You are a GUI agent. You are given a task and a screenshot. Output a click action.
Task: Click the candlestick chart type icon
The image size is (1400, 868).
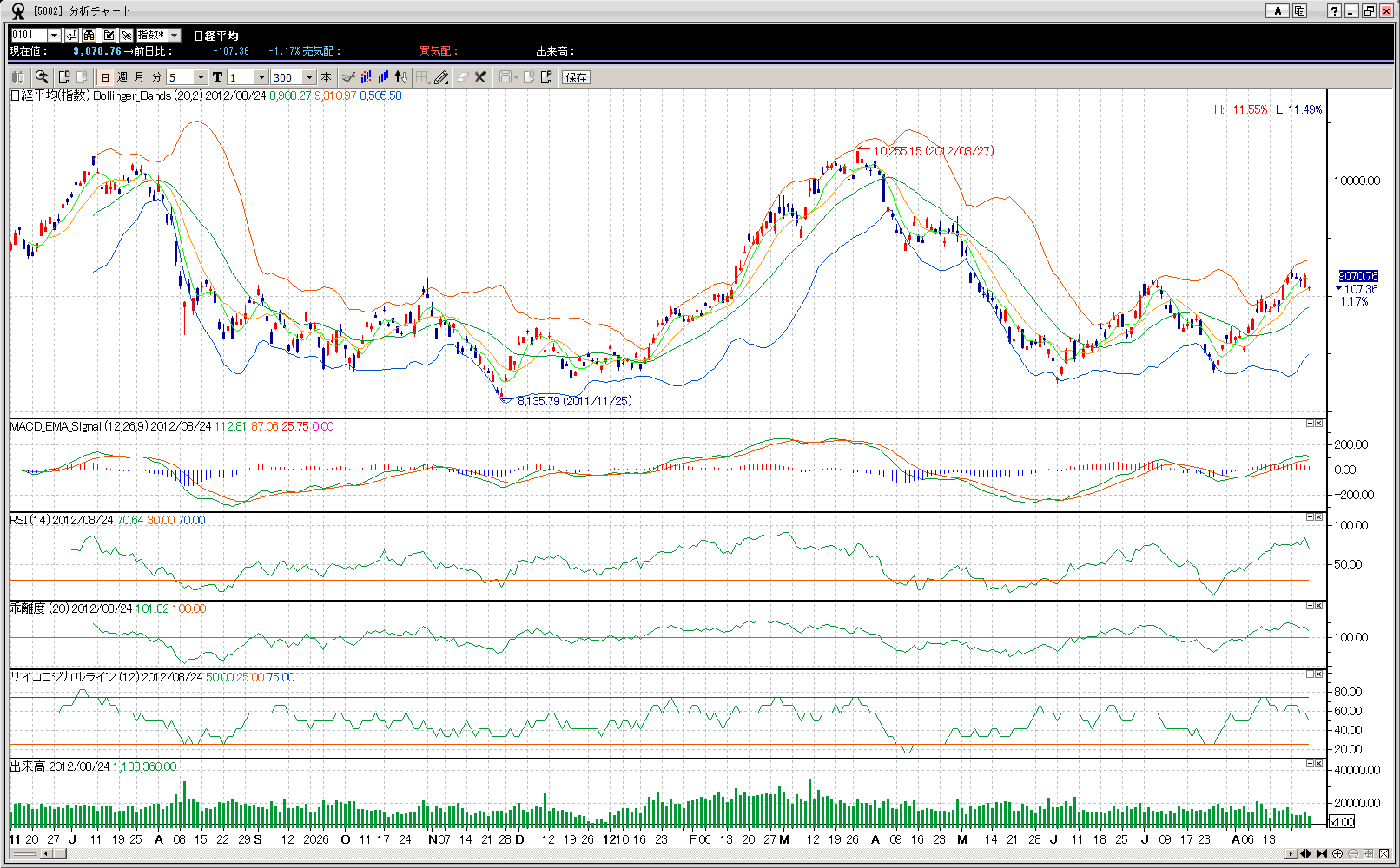point(366,77)
